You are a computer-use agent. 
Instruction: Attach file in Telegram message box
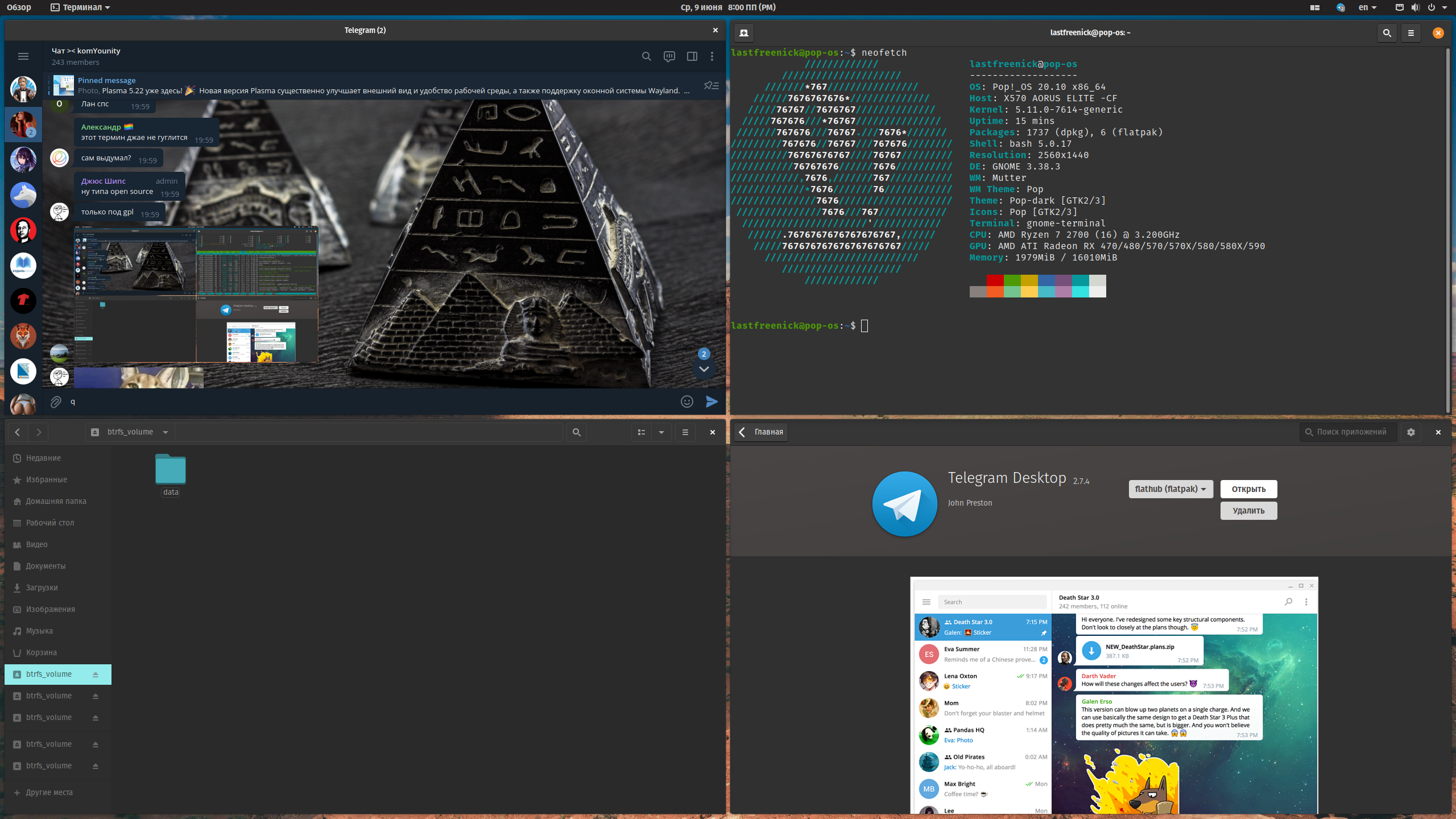pyautogui.click(x=56, y=402)
